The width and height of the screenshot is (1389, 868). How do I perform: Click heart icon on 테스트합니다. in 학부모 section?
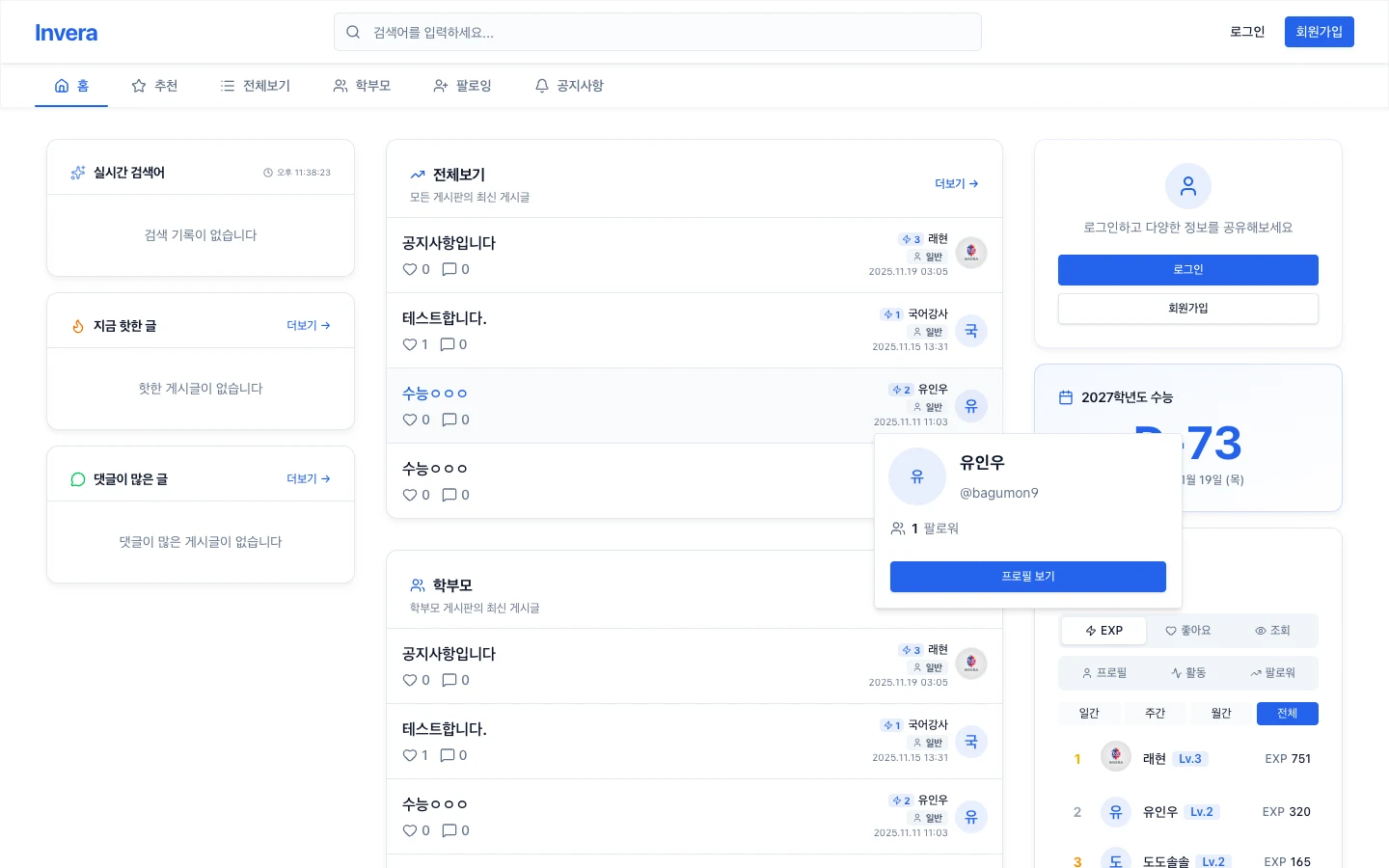click(410, 756)
